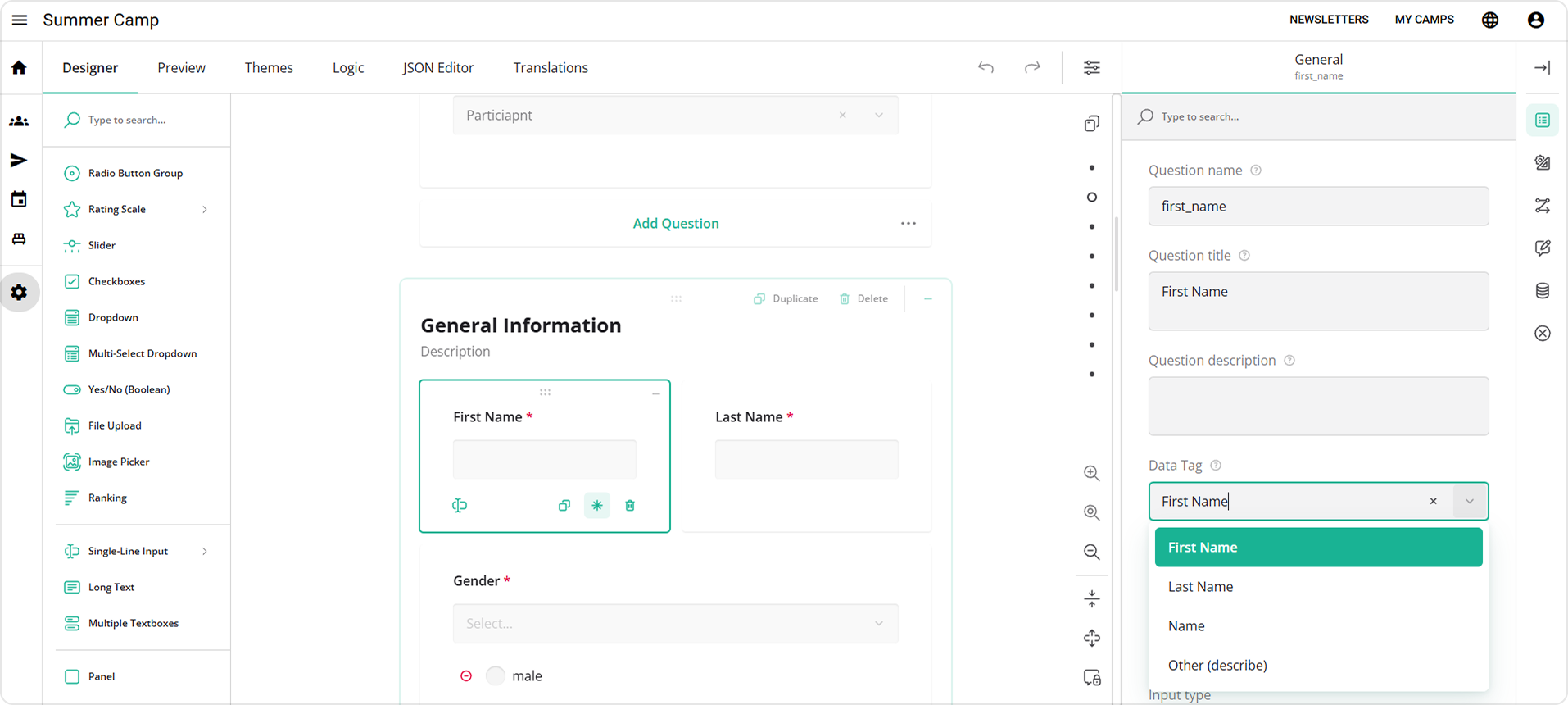The width and height of the screenshot is (1568, 705).
Task: Switch to the Preview tab
Action: click(182, 68)
